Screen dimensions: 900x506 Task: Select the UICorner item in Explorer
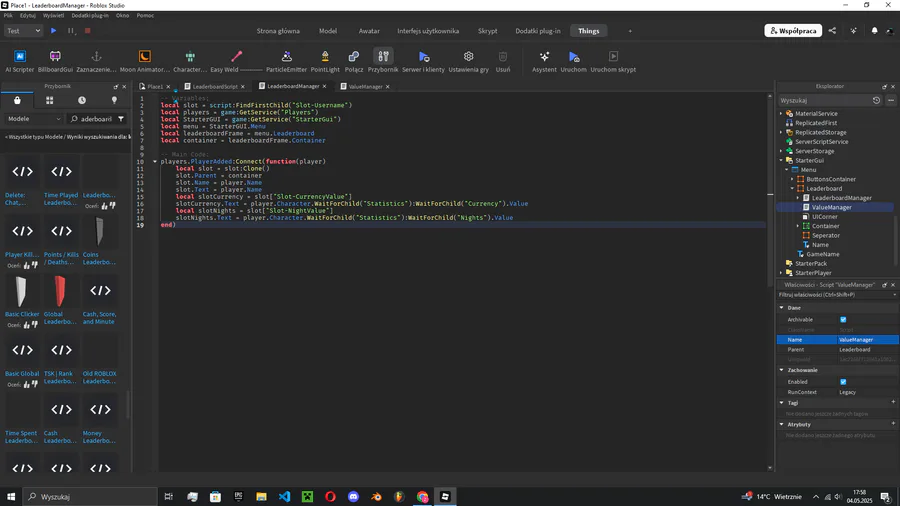coord(824,217)
